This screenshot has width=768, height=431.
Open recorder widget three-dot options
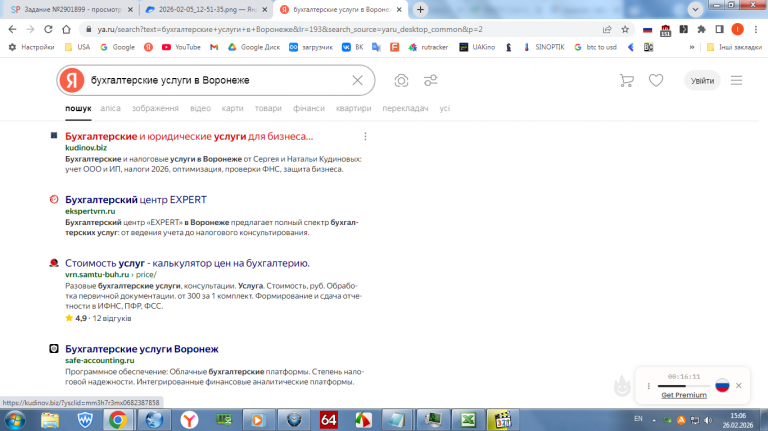[x=648, y=386]
